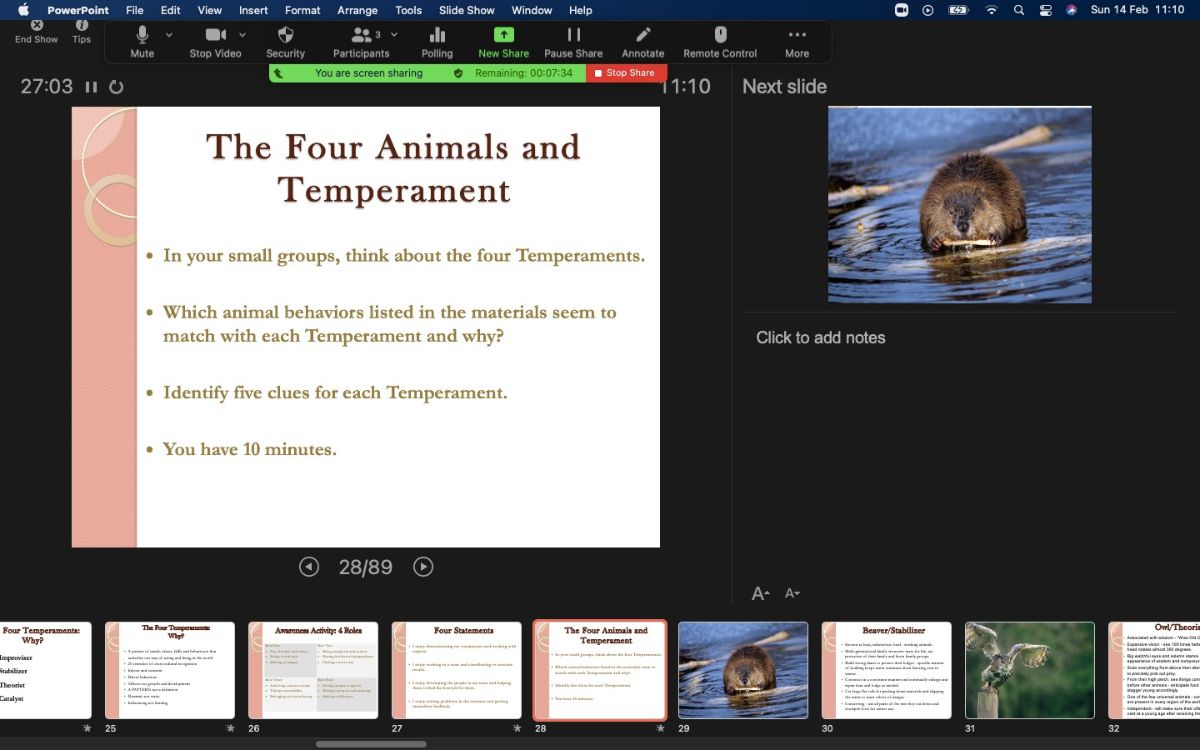This screenshot has width=1200, height=750.
Task: Increase notes font size
Action: [x=761, y=593]
